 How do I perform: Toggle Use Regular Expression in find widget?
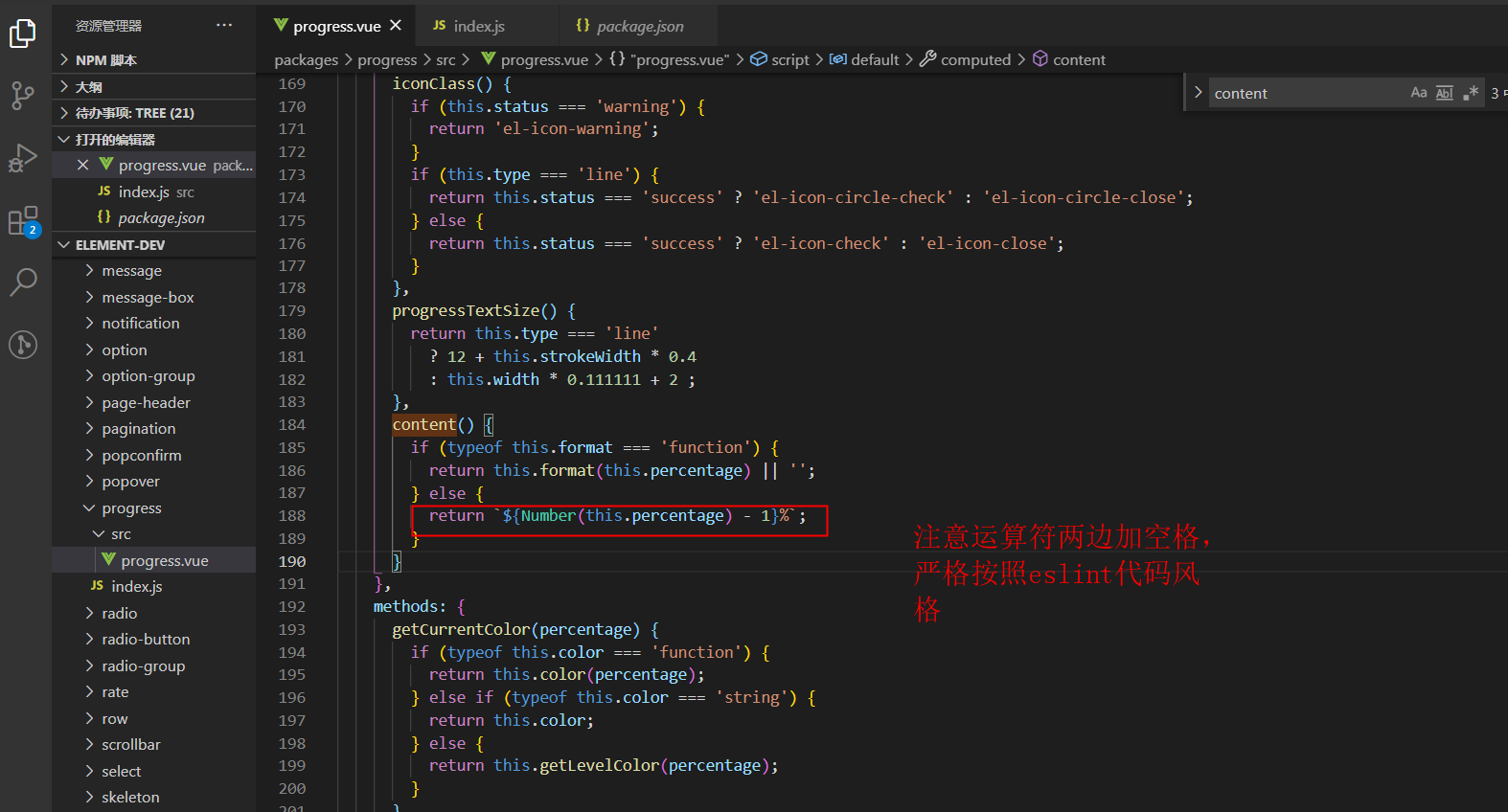click(x=1471, y=93)
